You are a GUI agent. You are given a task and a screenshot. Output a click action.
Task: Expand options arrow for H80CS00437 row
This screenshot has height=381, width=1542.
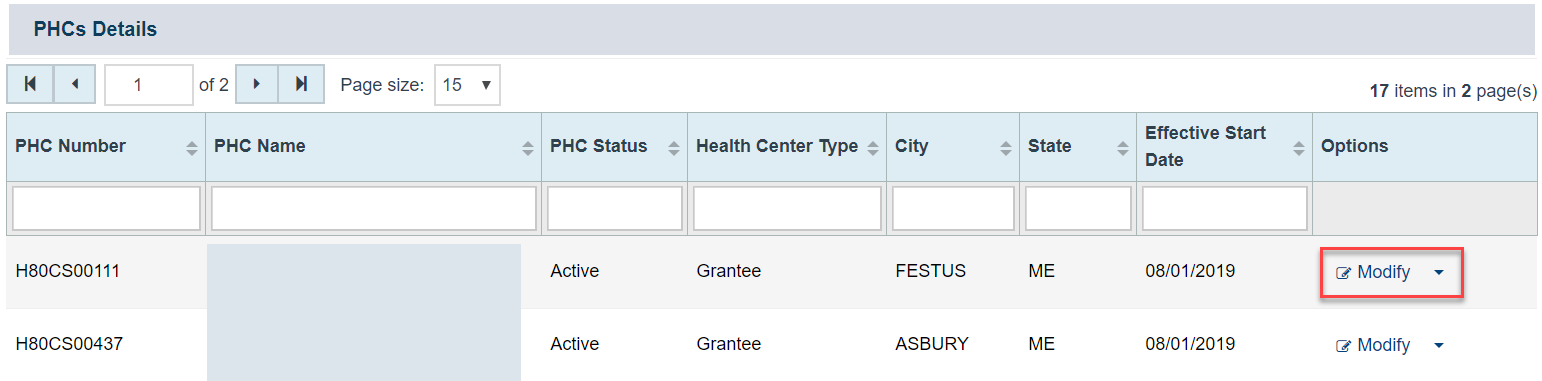tap(1439, 345)
